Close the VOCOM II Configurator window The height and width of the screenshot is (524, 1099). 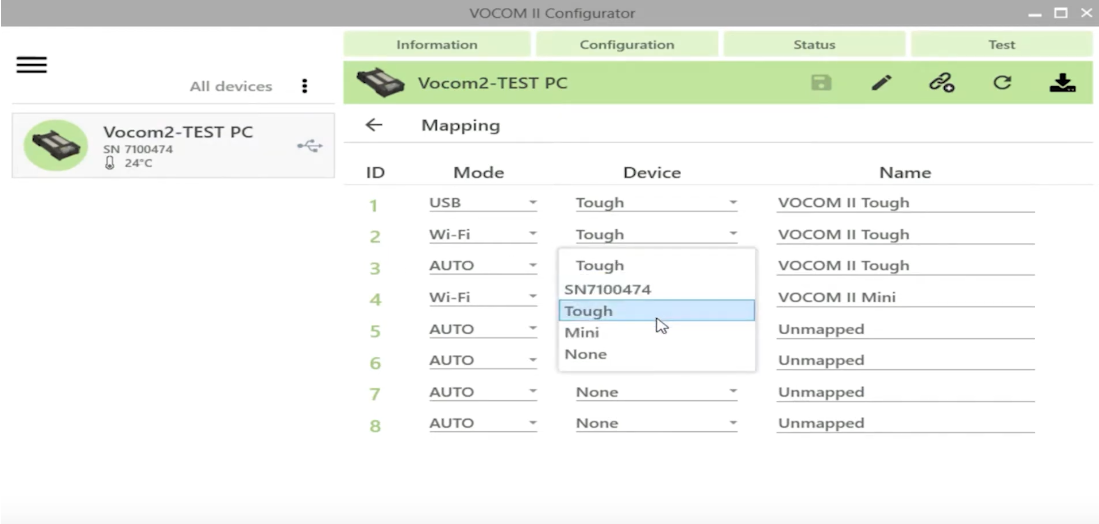click(x=1087, y=13)
